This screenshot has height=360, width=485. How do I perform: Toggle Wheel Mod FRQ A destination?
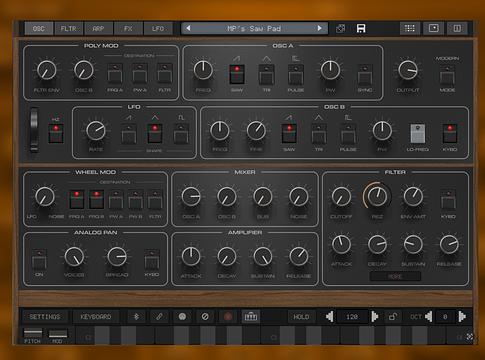point(76,199)
